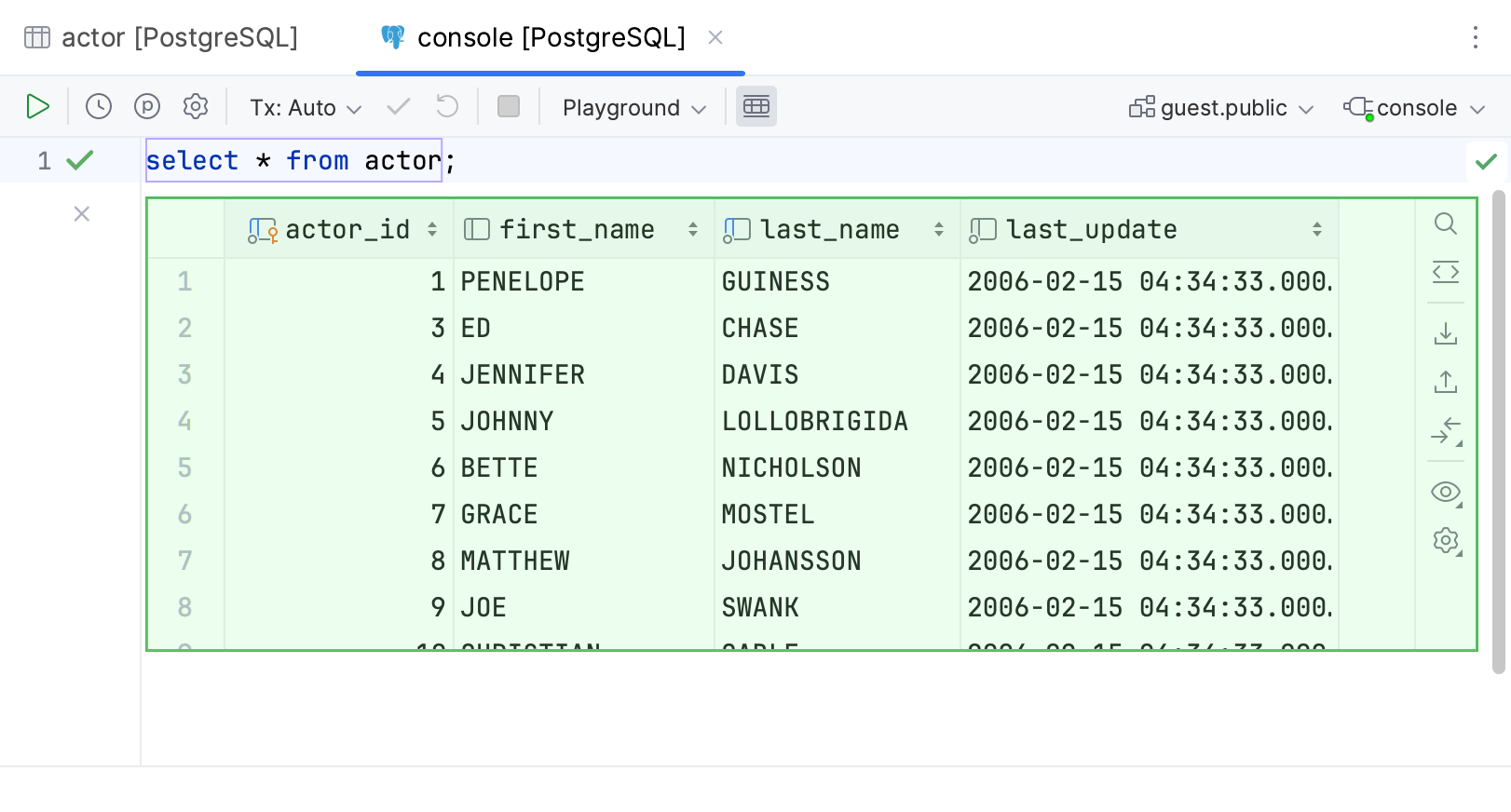
Task: Run the query with the Execute button
Action: 37,107
